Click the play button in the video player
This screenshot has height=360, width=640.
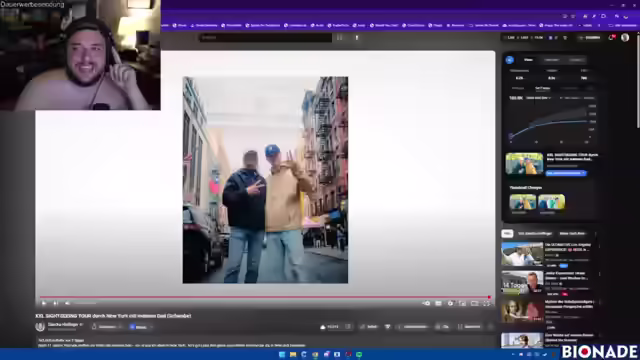click(x=44, y=303)
